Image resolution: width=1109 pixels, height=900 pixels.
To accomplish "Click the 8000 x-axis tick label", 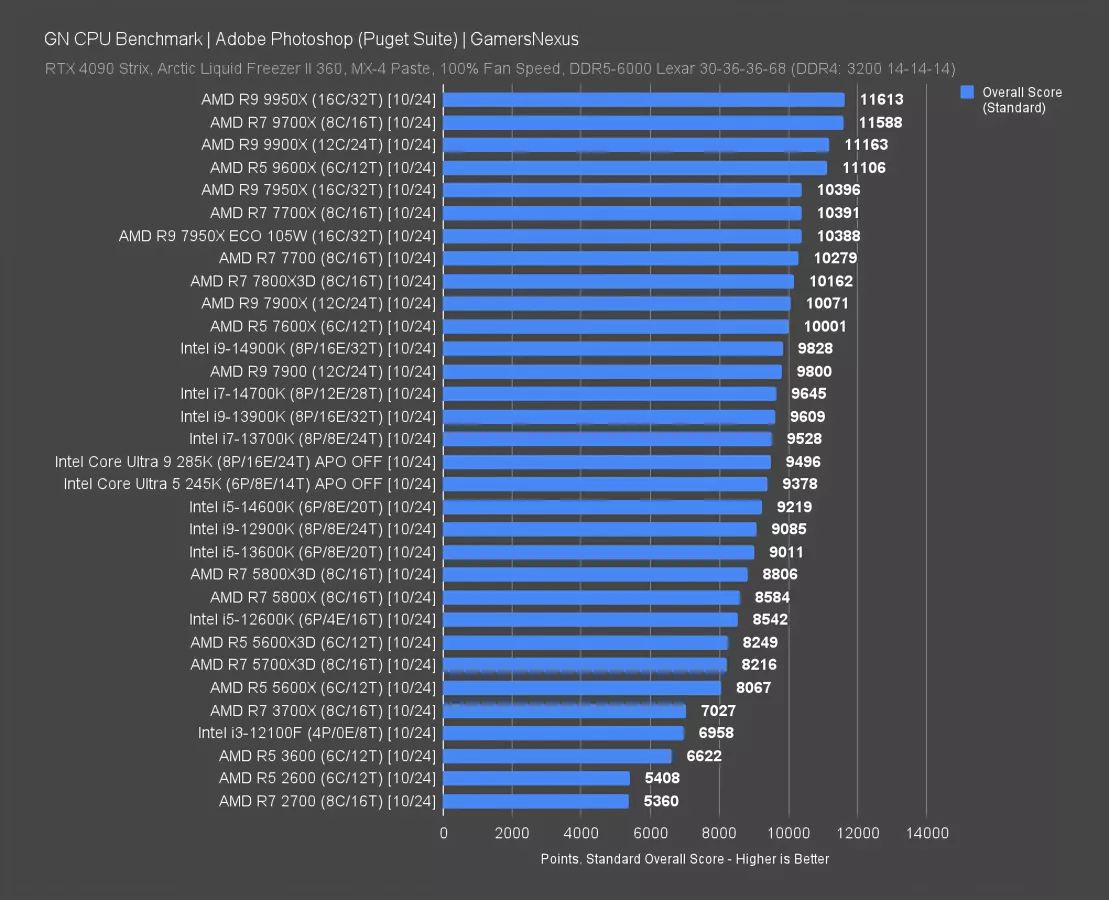I will pos(719,833).
